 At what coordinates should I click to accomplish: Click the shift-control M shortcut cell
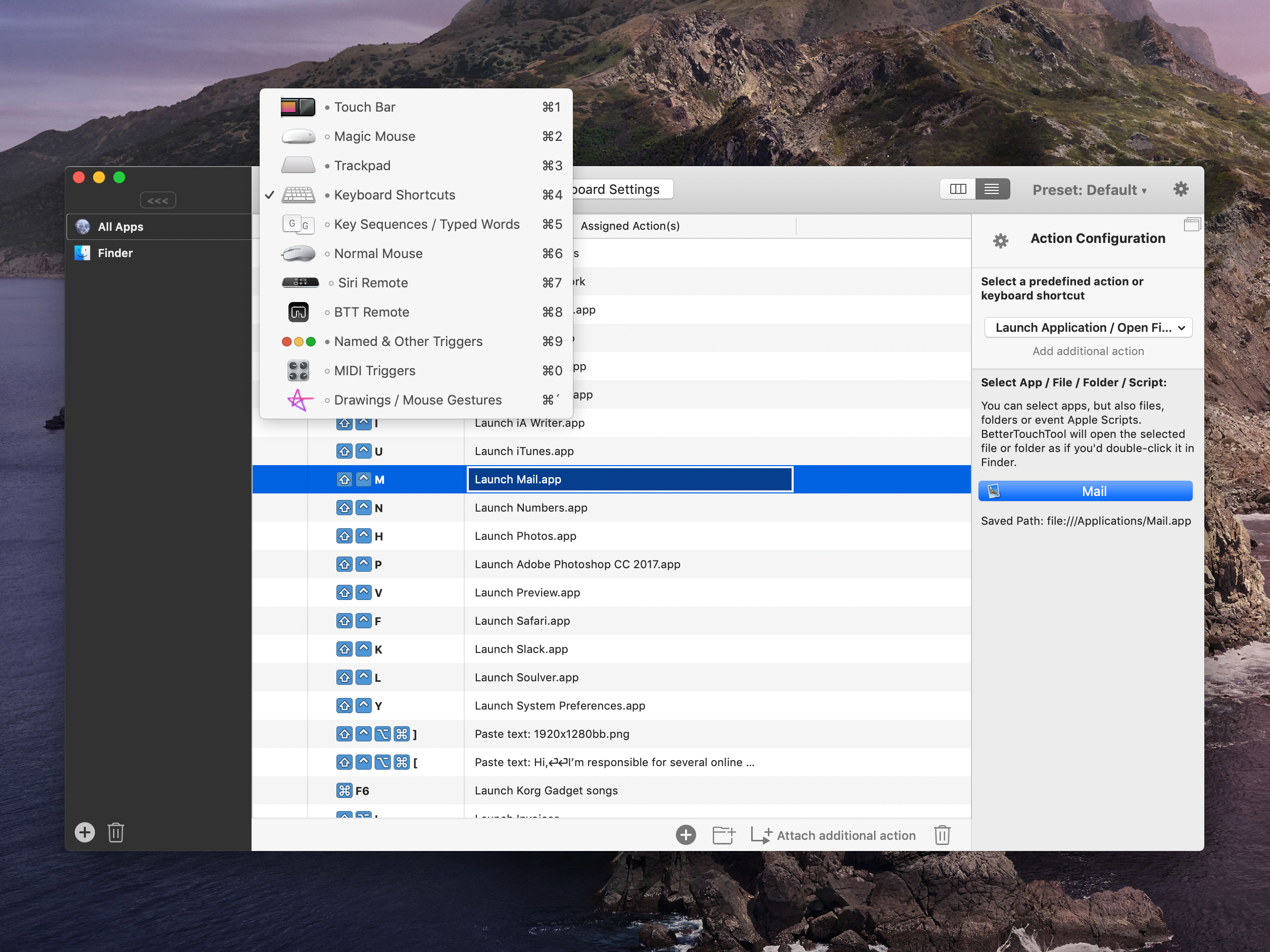[386, 479]
